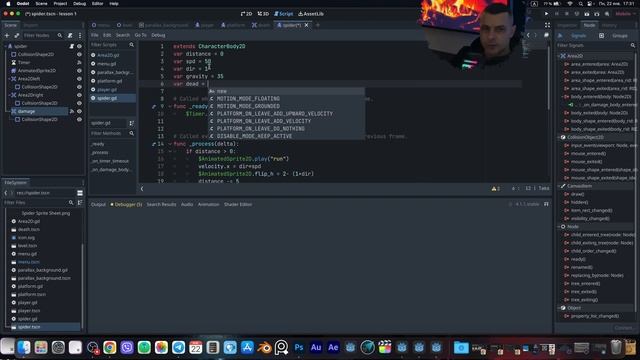
Task: Collapse the Area2Dright node
Action: tap(9, 95)
